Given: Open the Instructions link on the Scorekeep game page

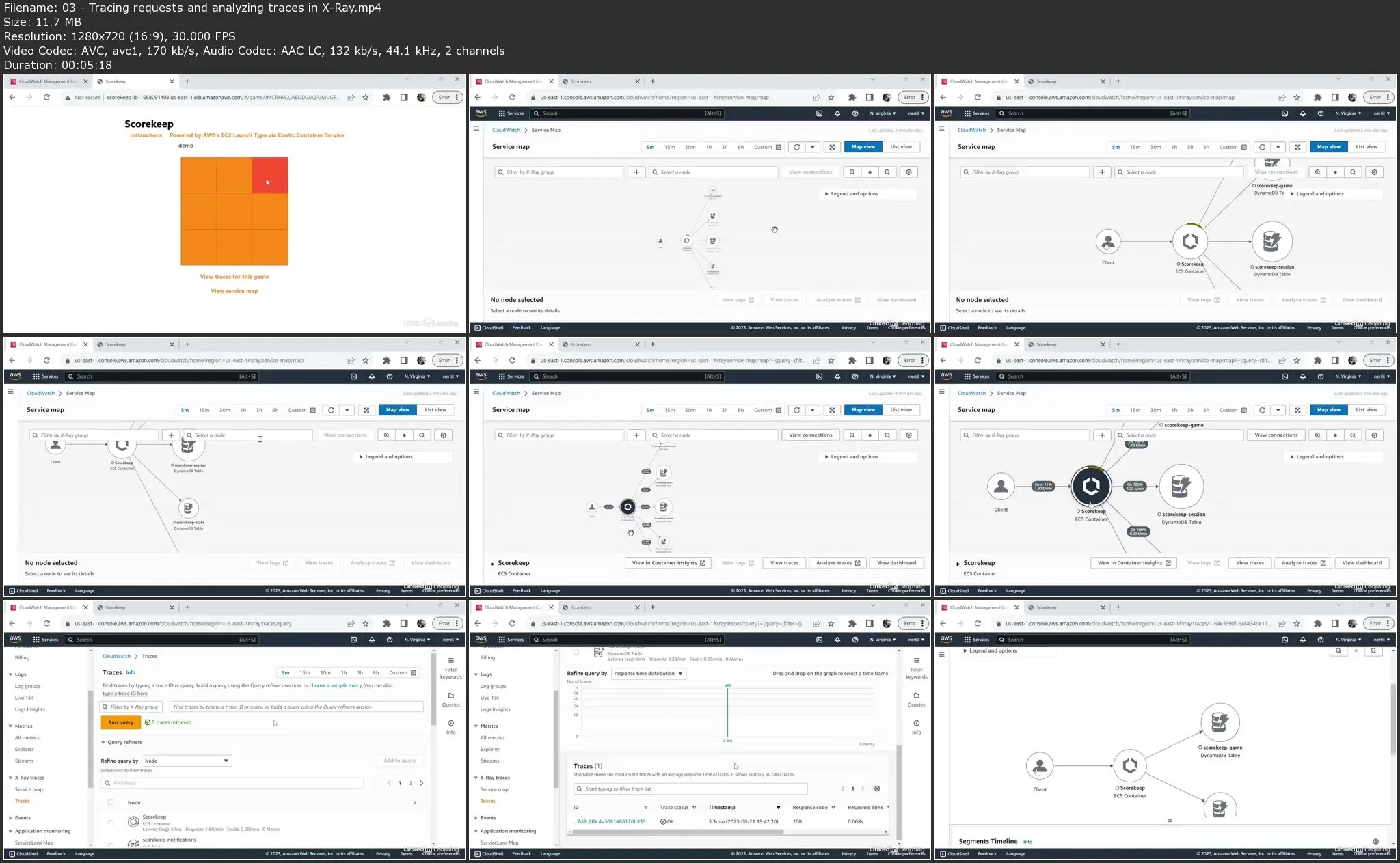Looking at the screenshot, I should pyautogui.click(x=146, y=135).
